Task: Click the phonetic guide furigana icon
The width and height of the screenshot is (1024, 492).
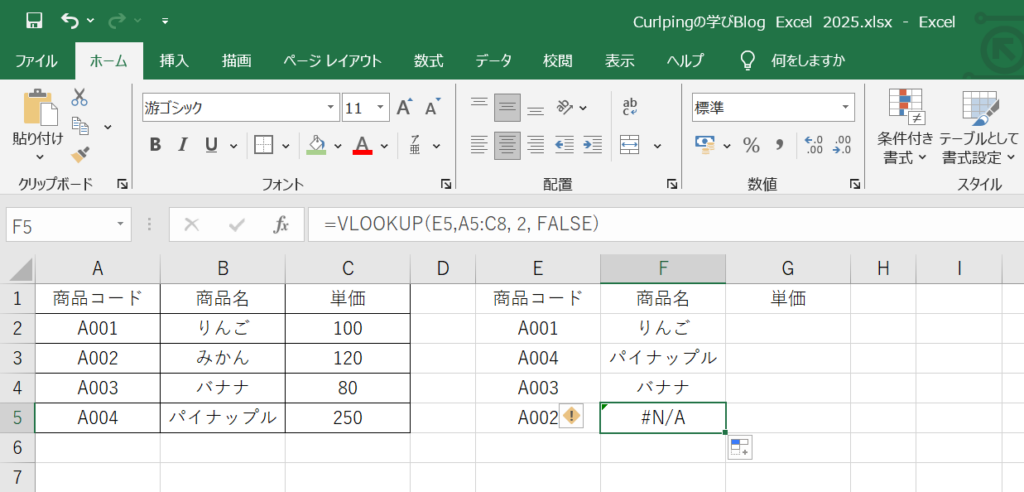Action: click(x=415, y=145)
